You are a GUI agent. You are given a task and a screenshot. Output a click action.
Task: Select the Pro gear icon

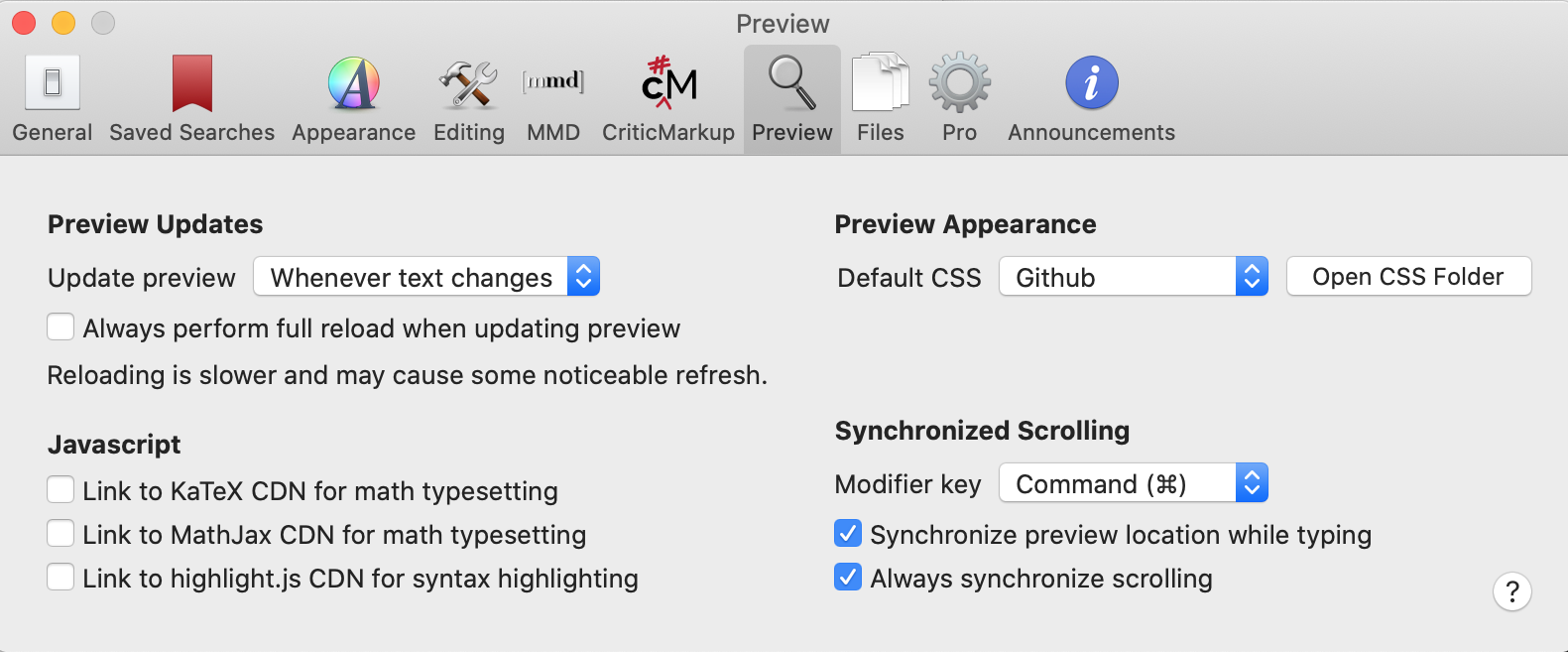[959, 83]
